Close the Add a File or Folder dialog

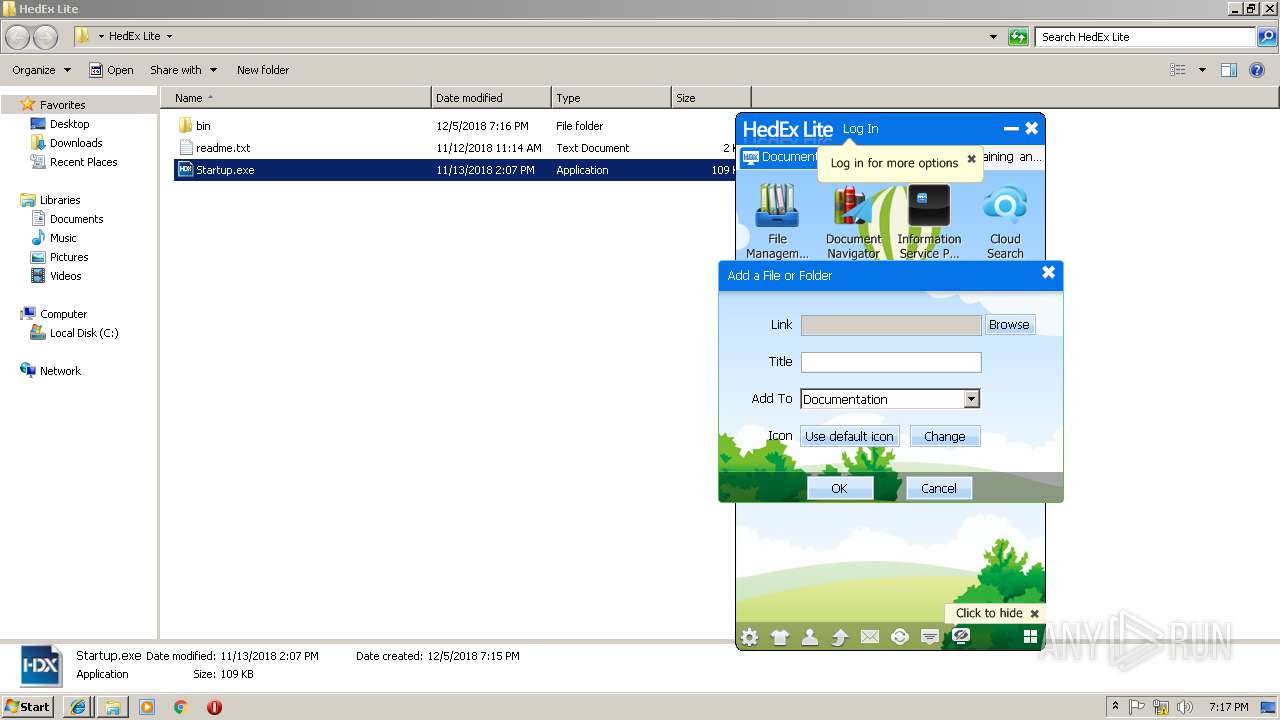click(1048, 272)
